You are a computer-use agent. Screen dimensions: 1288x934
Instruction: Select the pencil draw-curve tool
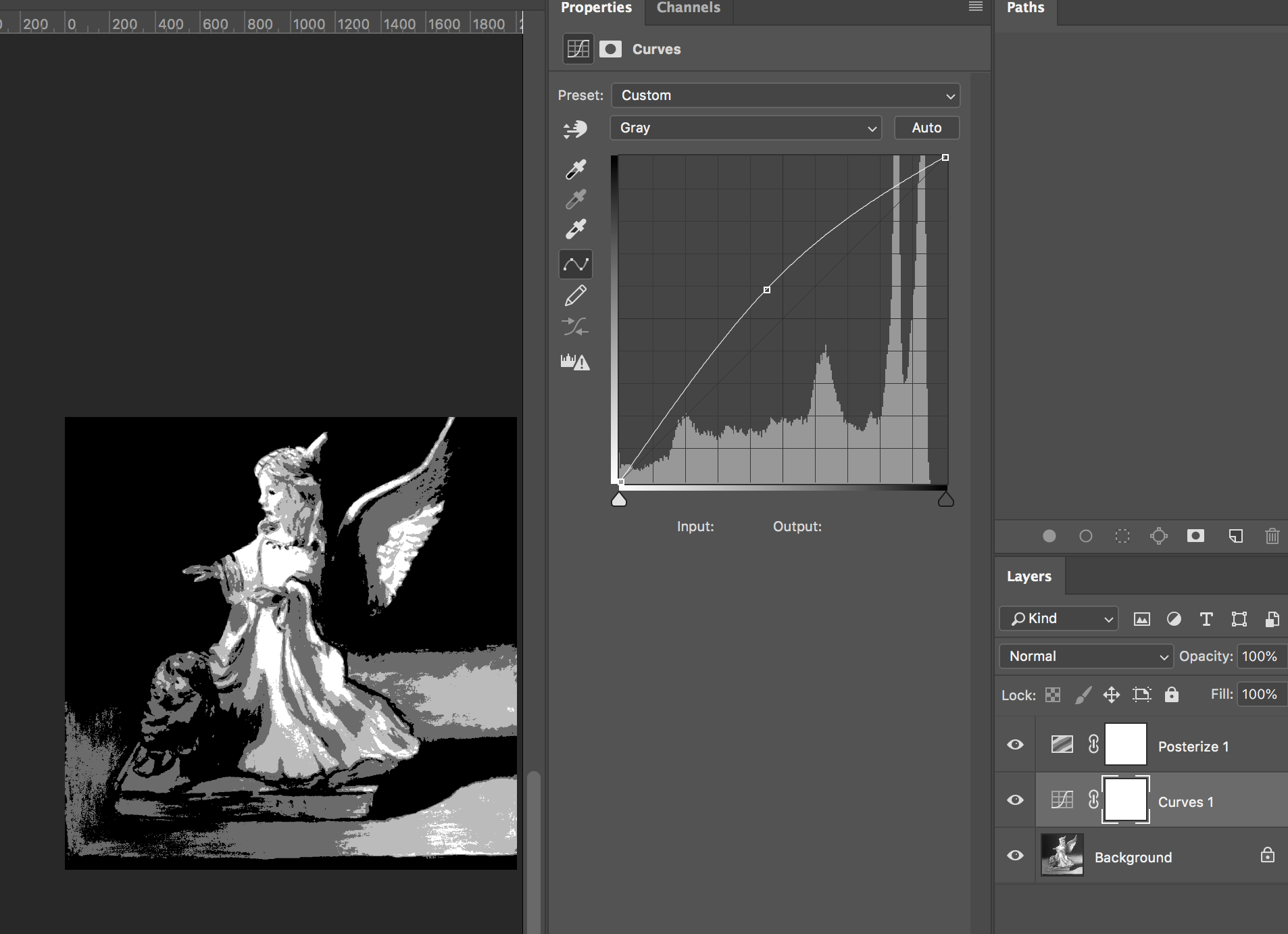point(576,295)
